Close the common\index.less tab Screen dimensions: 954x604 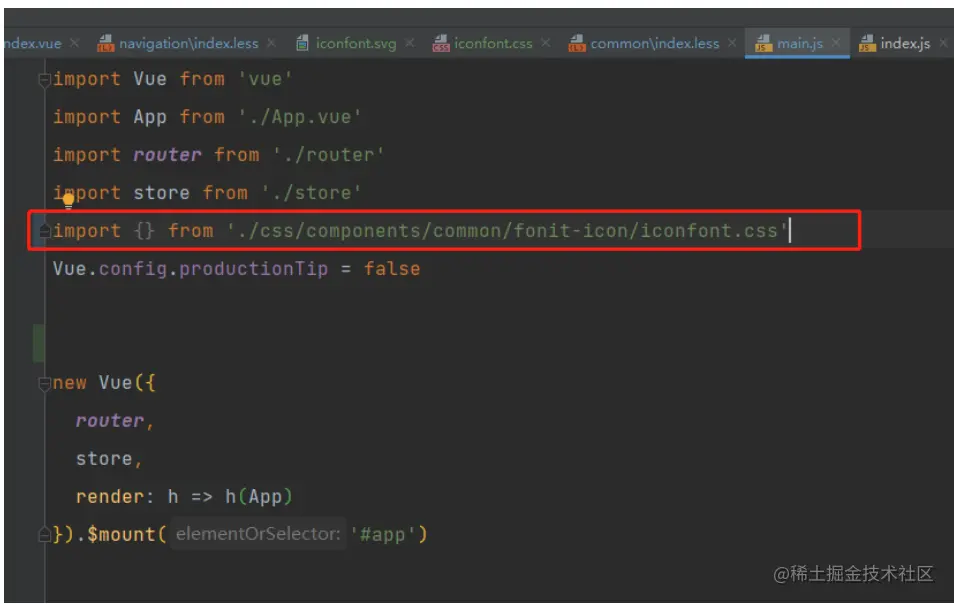pos(732,43)
